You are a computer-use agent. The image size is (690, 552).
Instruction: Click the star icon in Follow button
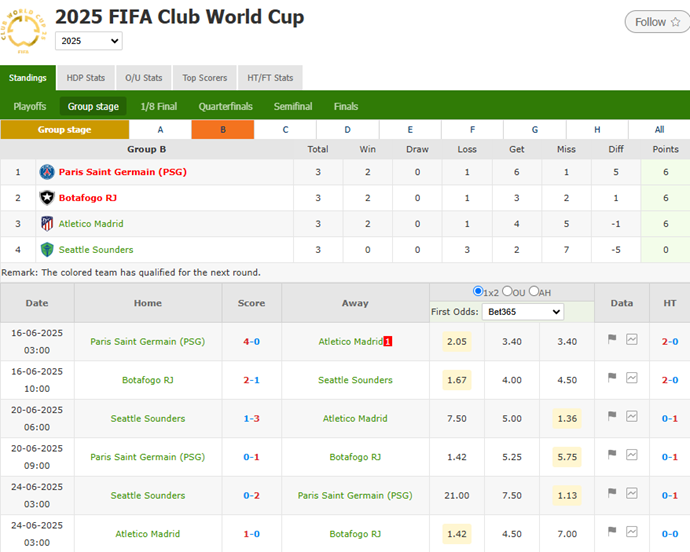[675, 22]
